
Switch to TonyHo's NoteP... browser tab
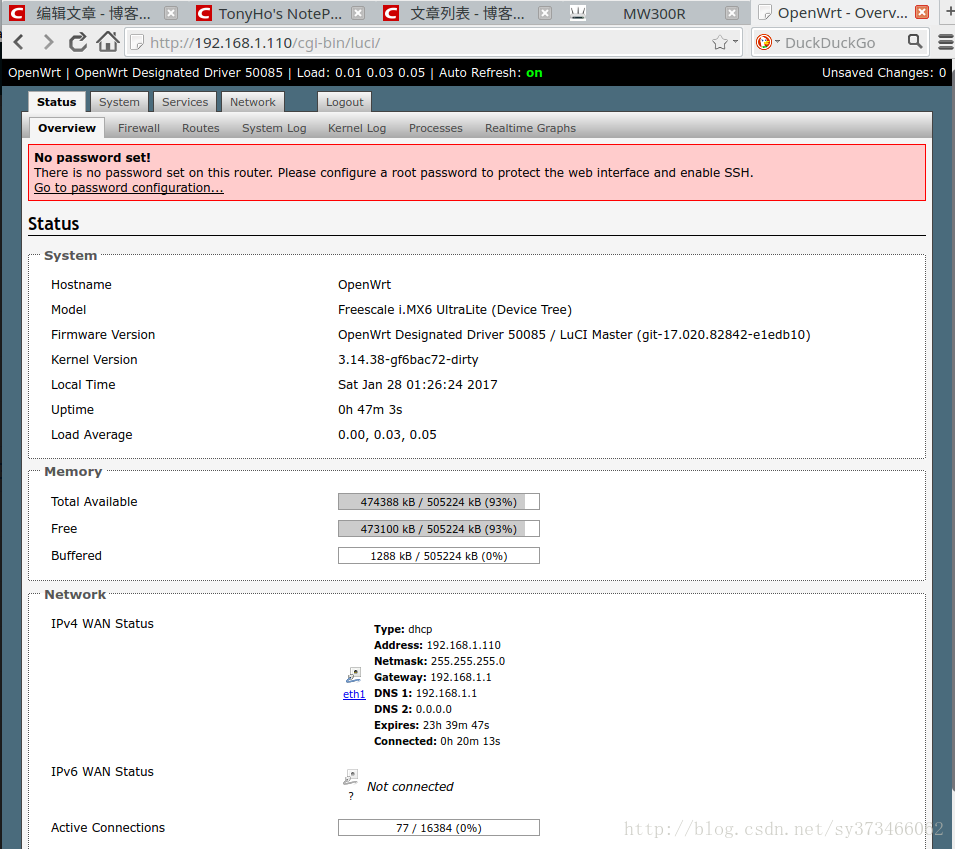[280, 13]
